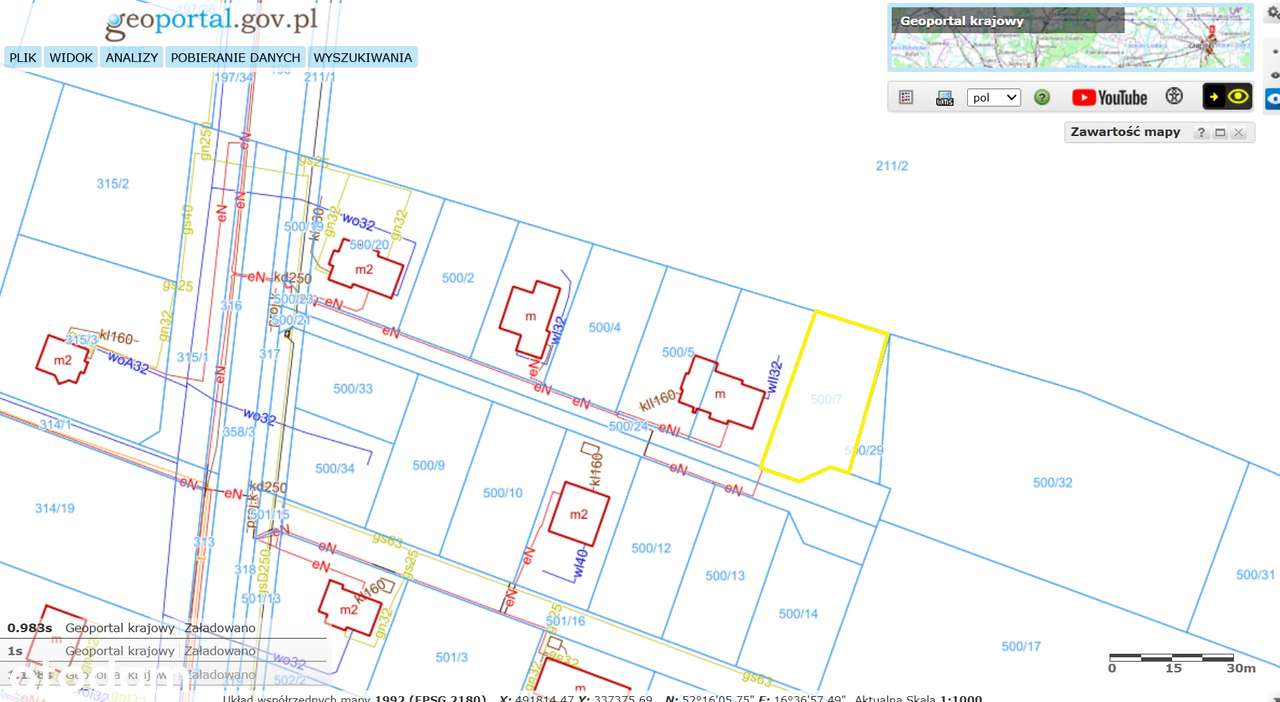
Task: Close the Zawartość mapy panel
Action: [x=1238, y=133]
